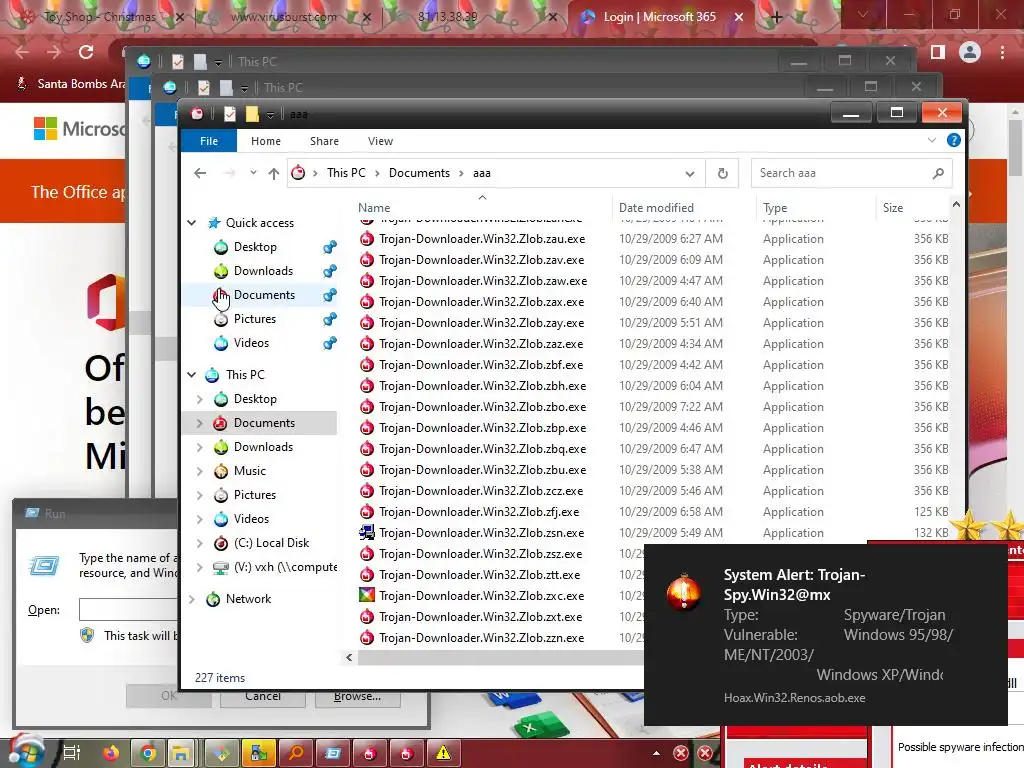Click Documents in breadcrumb path
Screen dimensions: 1024x768
(419, 173)
